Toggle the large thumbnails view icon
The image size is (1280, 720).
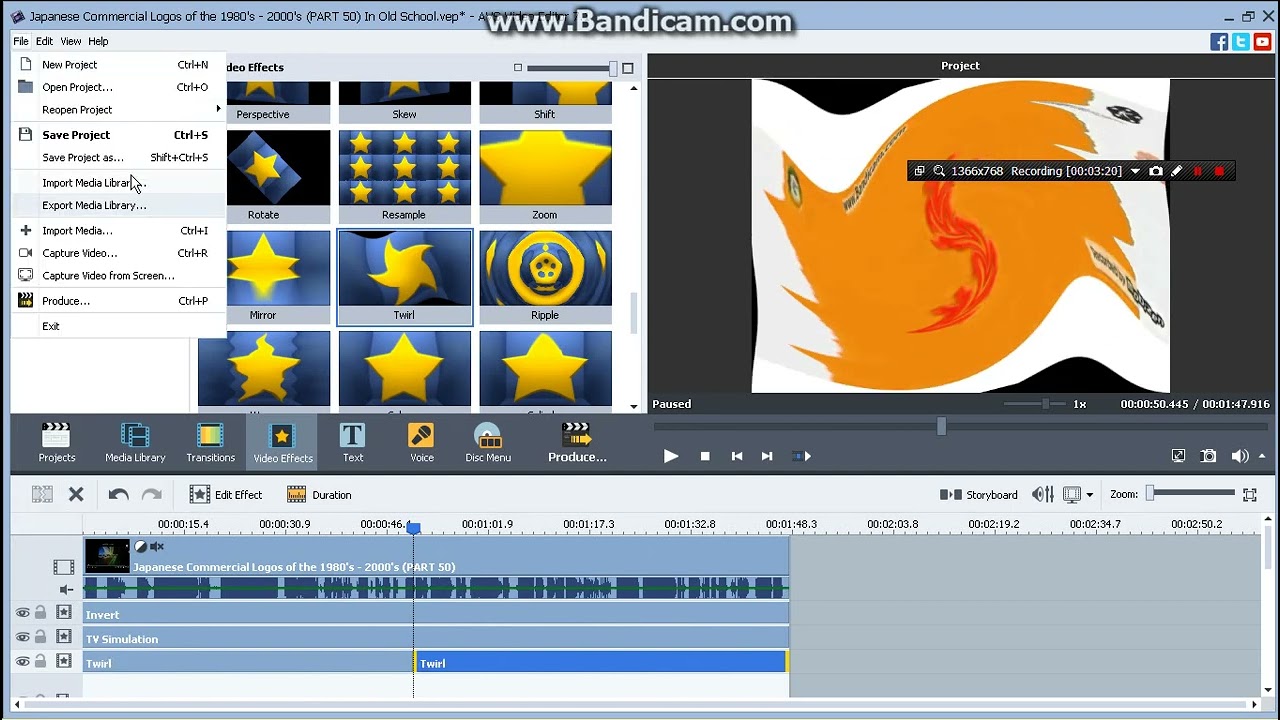point(628,68)
